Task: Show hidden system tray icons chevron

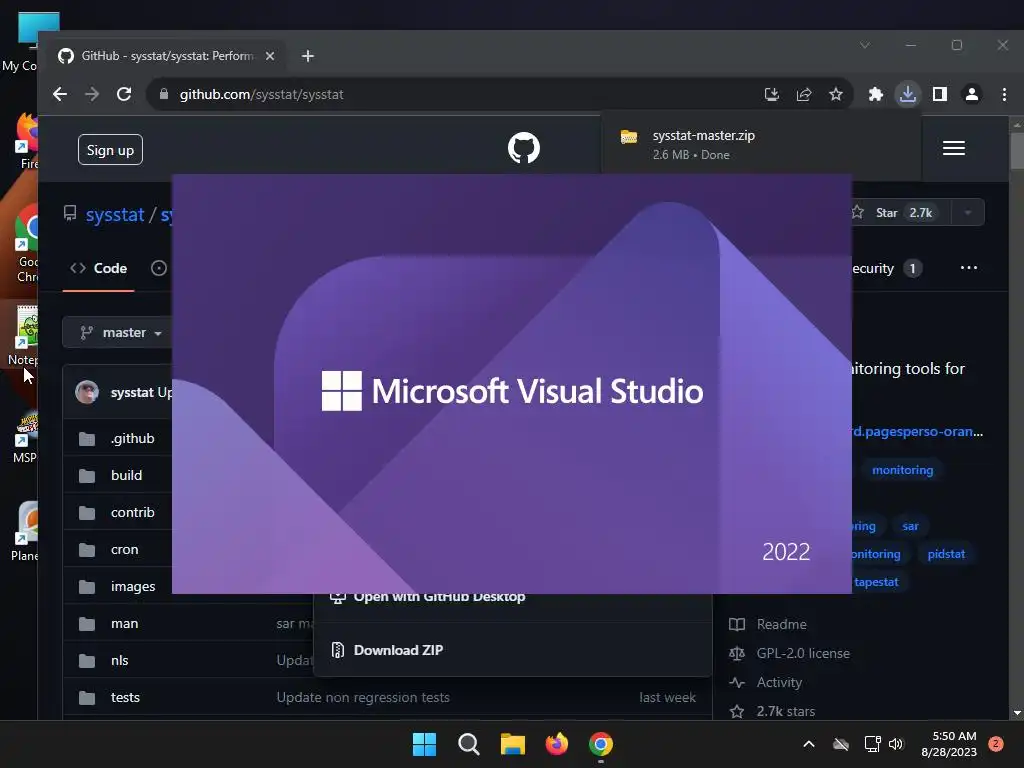Action: coord(808,744)
